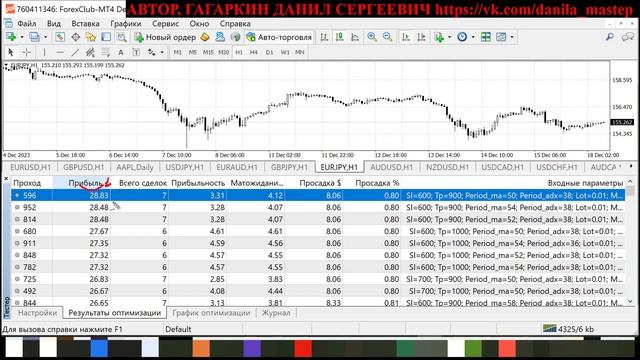This screenshot has width=640, height=360.
Task: Zoom in on the chart
Action: pyautogui.click(x=372, y=37)
